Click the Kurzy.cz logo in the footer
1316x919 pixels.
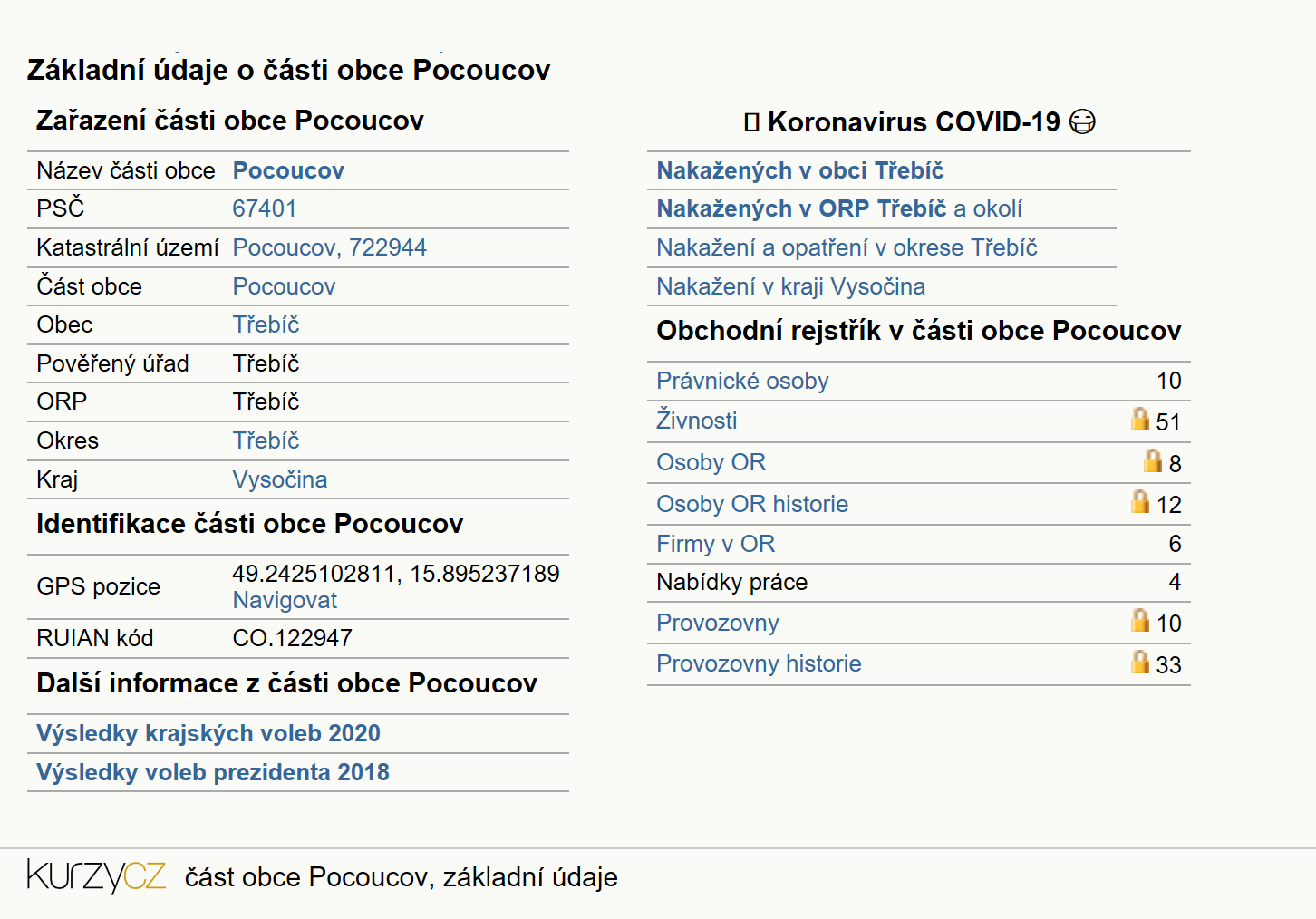click(x=96, y=875)
